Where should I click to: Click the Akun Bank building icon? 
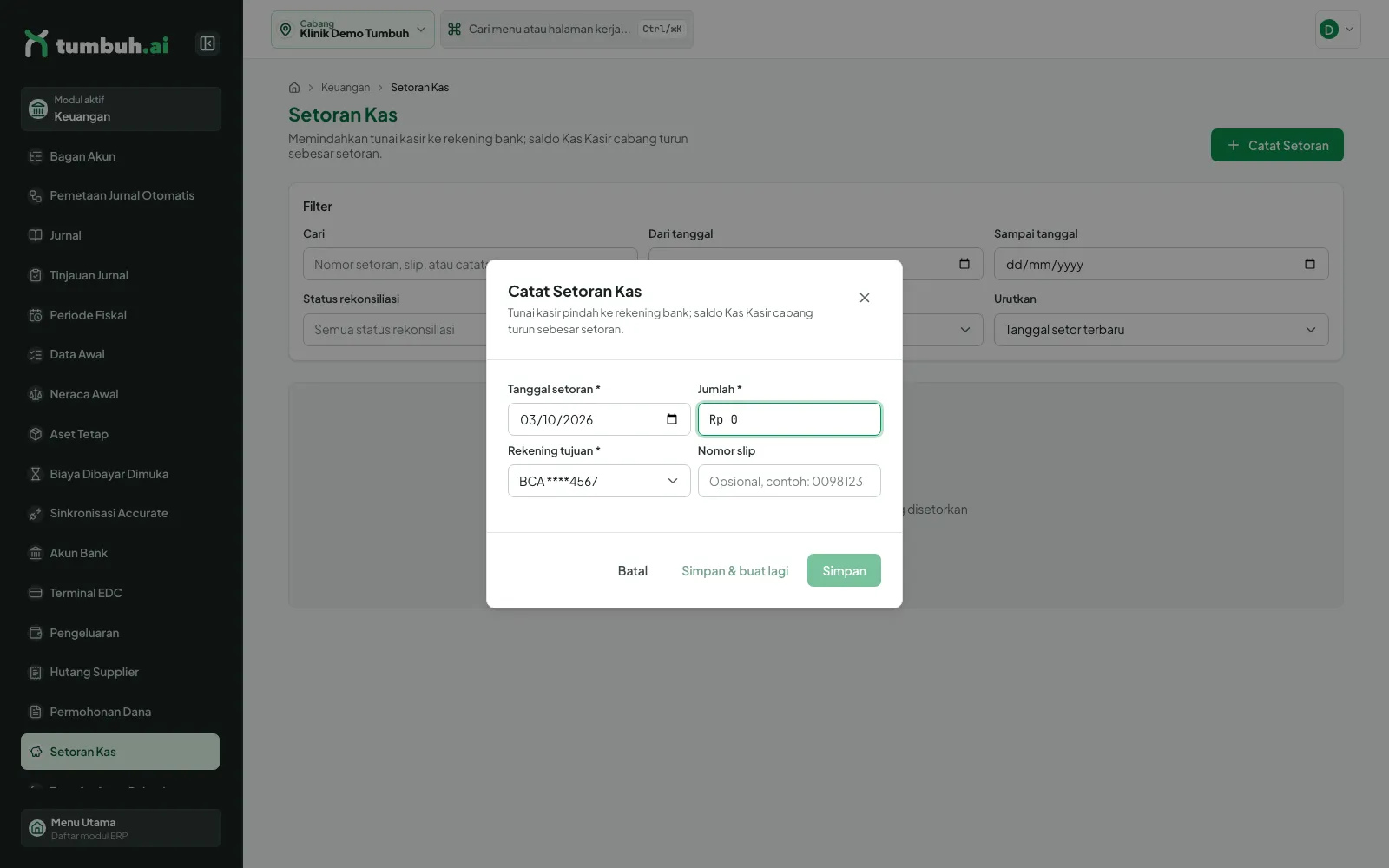point(36,553)
